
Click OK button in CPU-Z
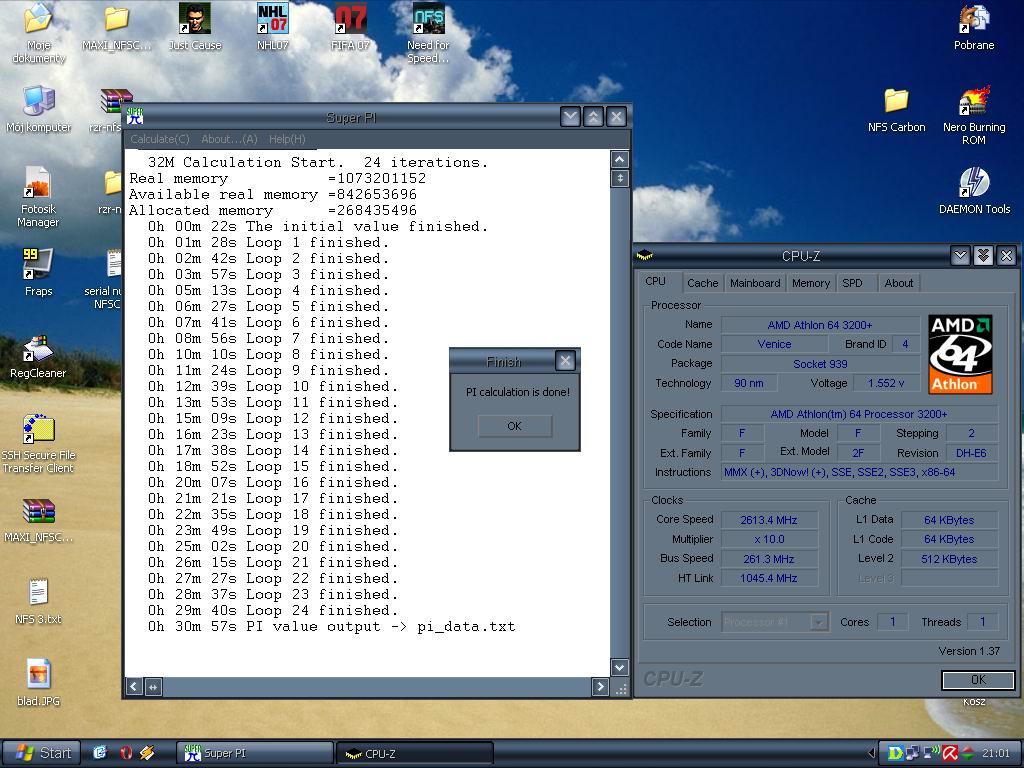978,680
